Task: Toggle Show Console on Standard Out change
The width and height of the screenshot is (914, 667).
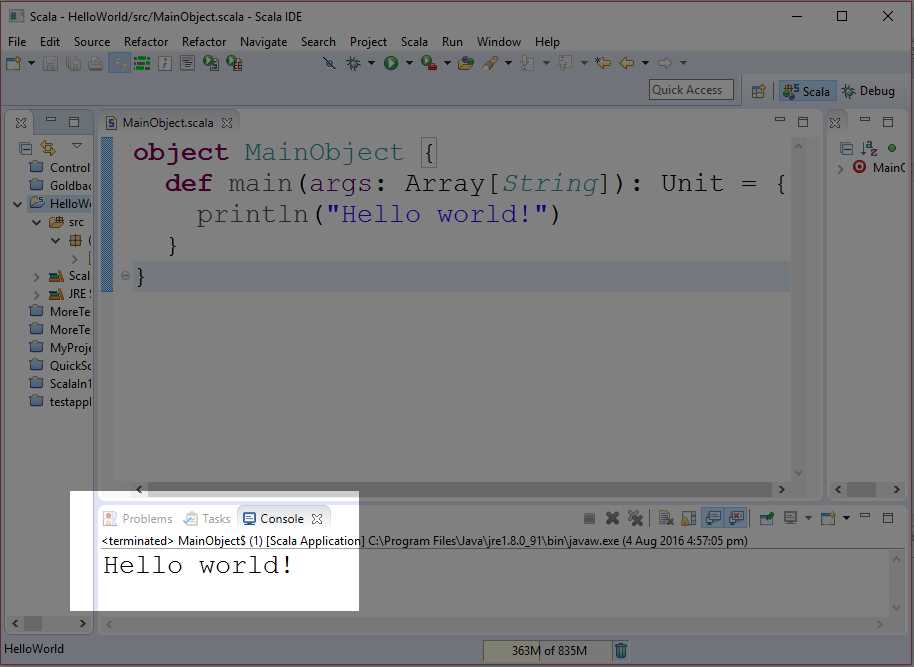Action: click(712, 518)
